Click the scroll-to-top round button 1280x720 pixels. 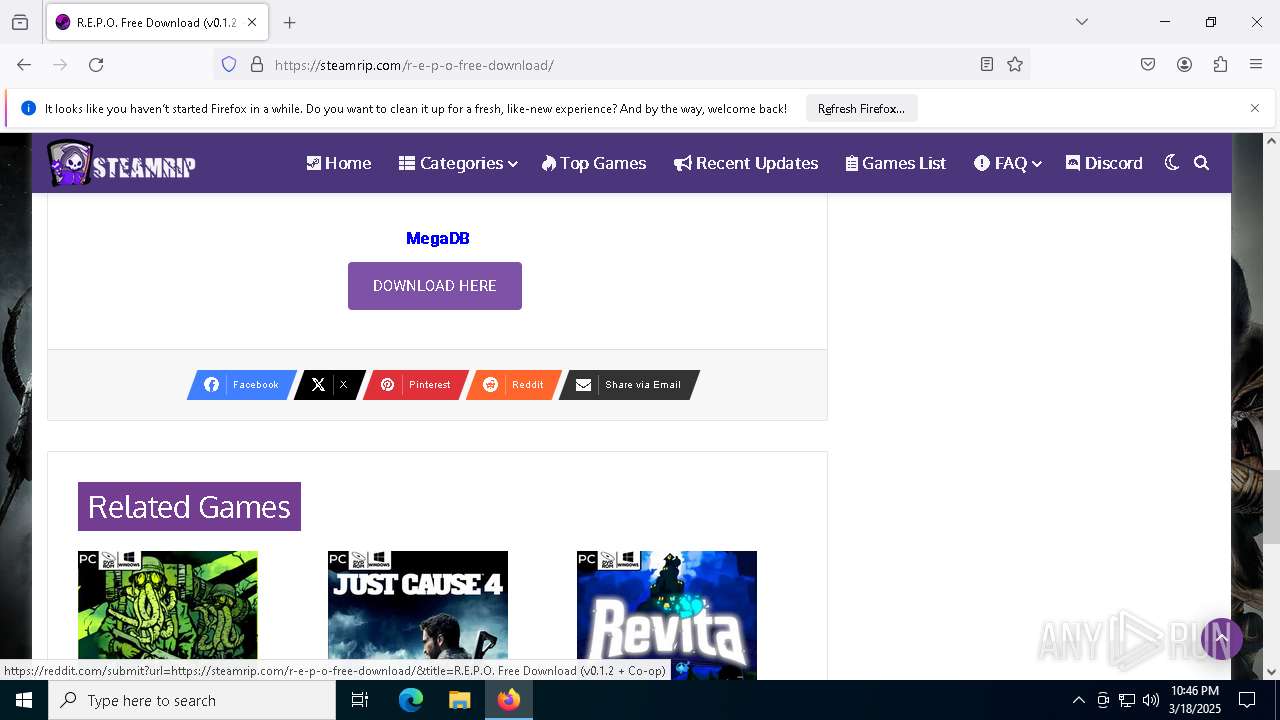coord(1221,638)
